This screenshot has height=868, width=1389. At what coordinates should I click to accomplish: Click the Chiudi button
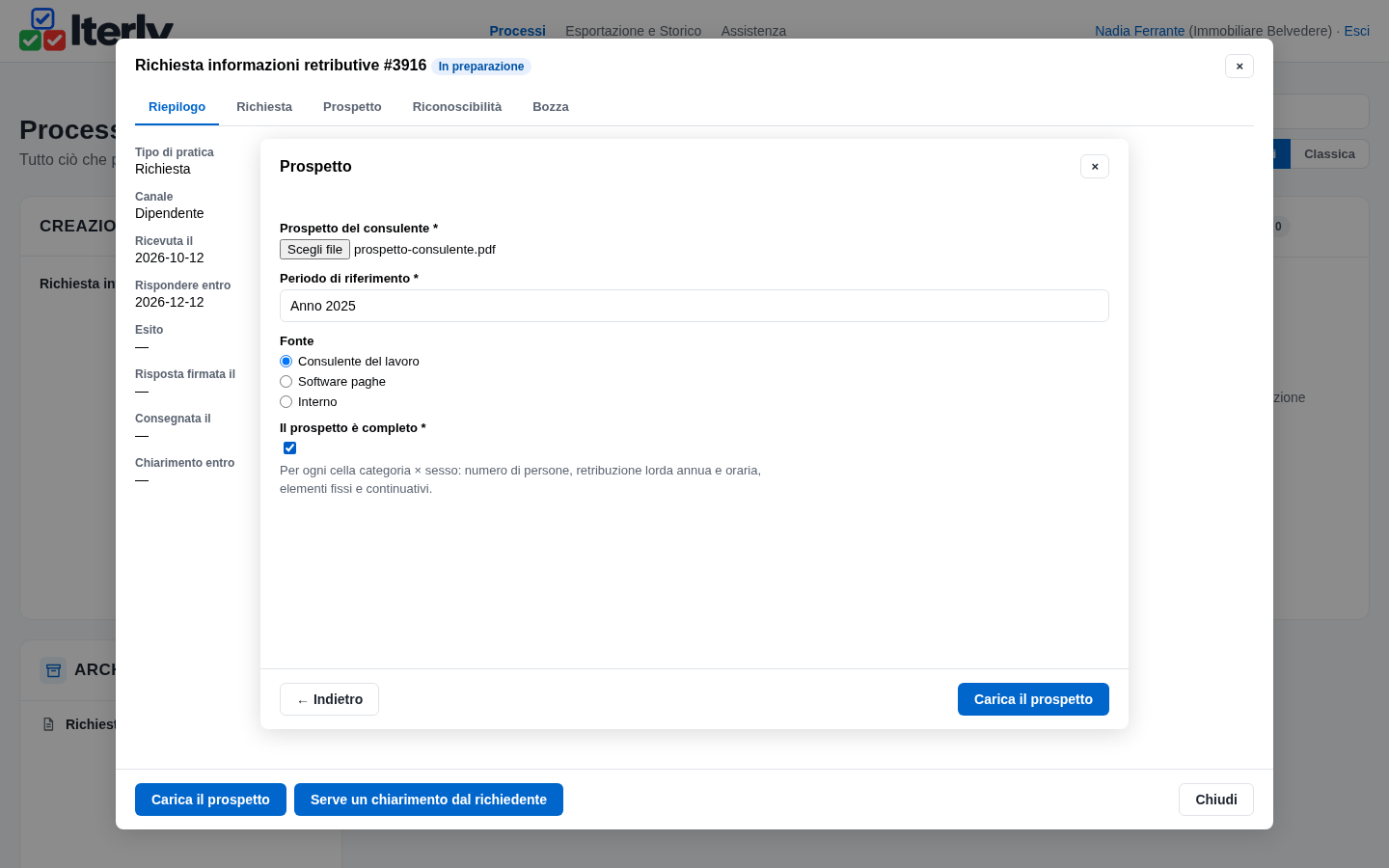click(x=1216, y=800)
